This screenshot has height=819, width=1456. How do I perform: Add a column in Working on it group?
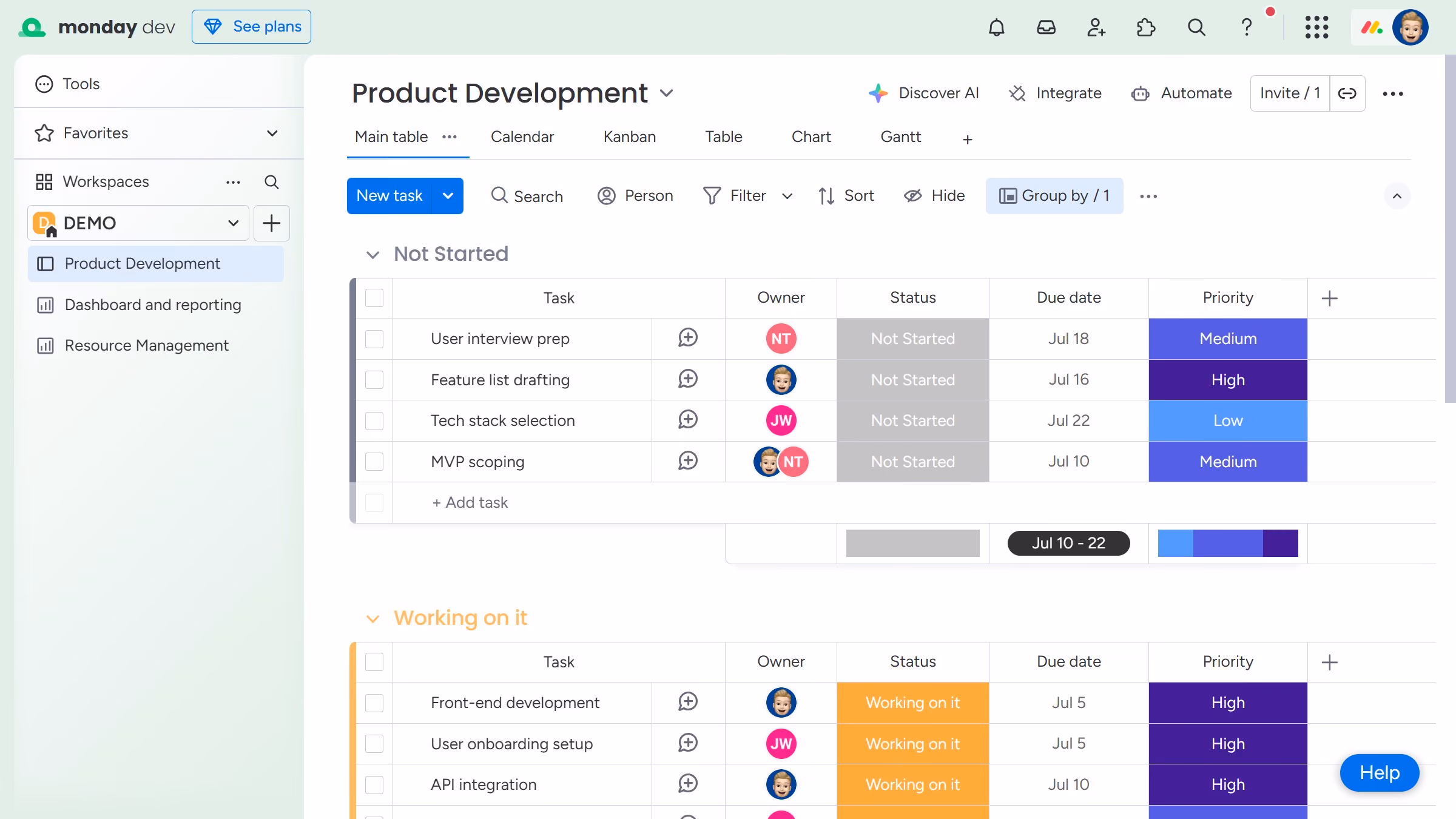pyautogui.click(x=1329, y=662)
